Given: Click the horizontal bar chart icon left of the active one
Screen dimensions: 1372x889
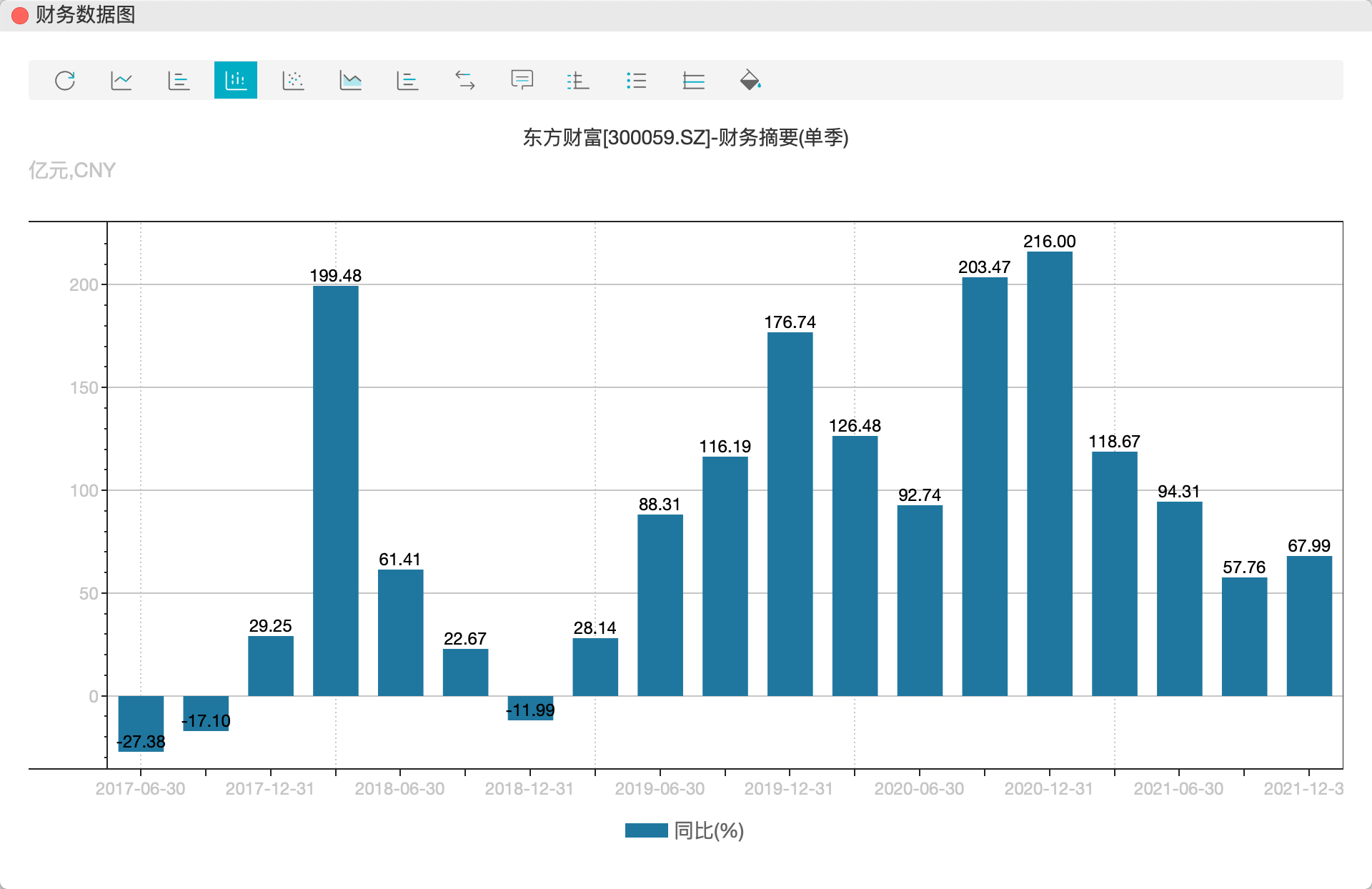Looking at the screenshot, I should 179,80.
